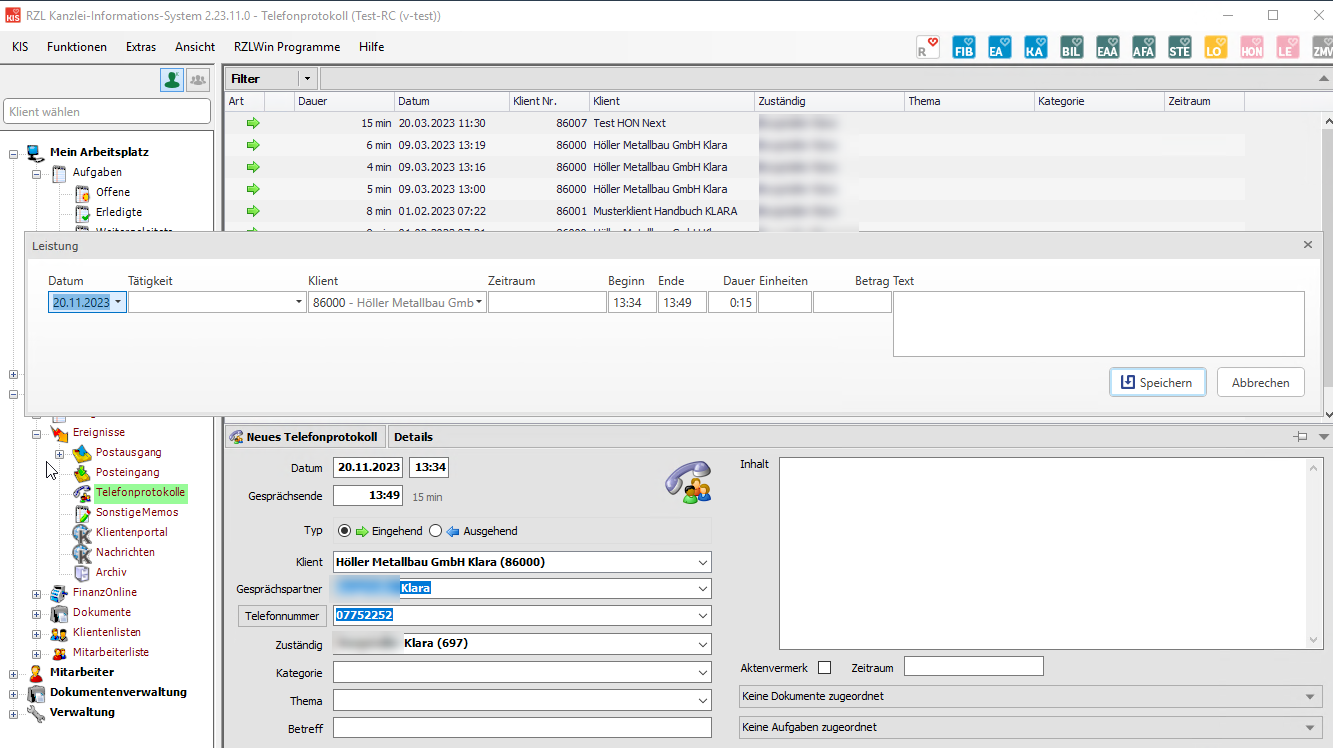Open the Filter dropdown arrow

pyautogui.click(x=307, y=78)
